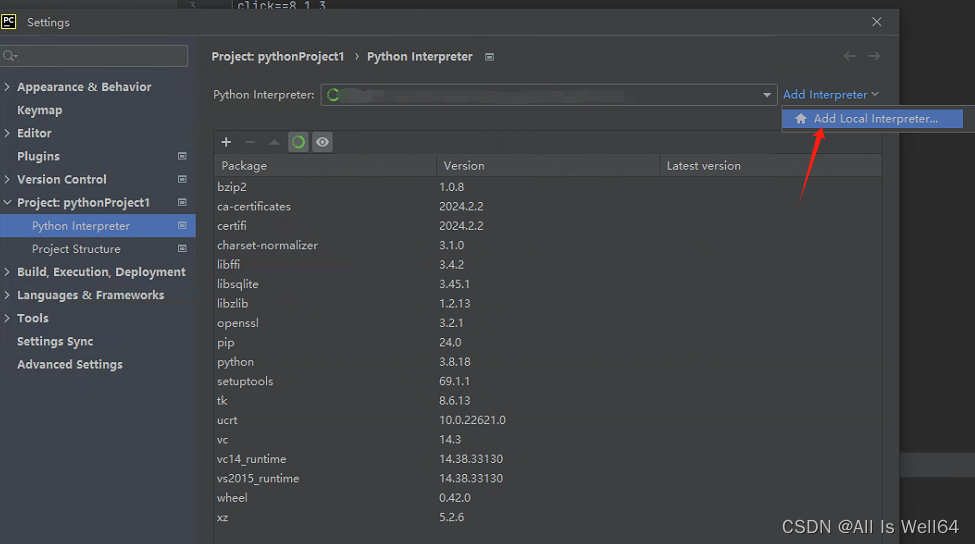Select the libzlib package row

(547, 303)
